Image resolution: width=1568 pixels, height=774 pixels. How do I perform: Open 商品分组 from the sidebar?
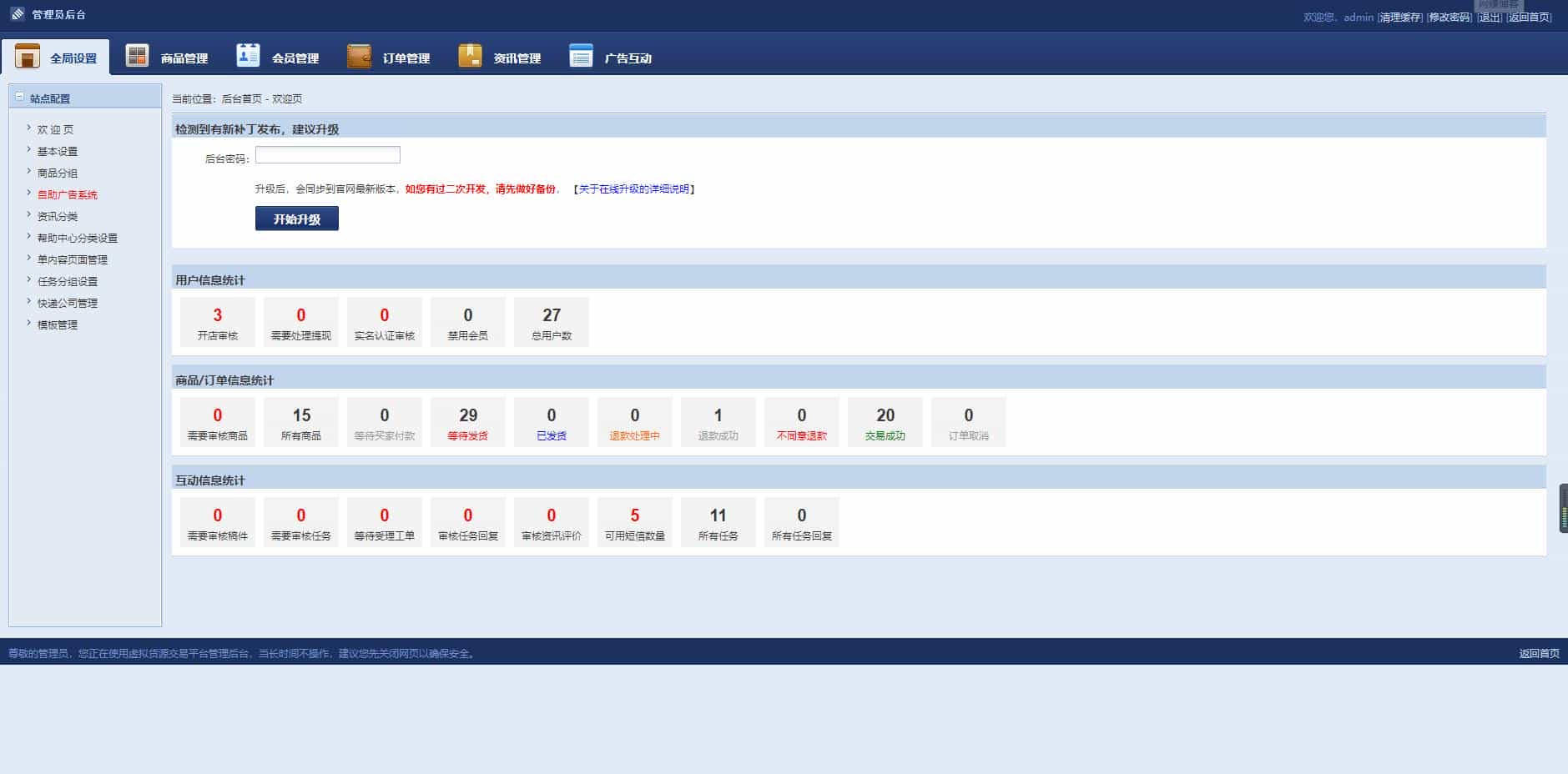coord(58,173)
